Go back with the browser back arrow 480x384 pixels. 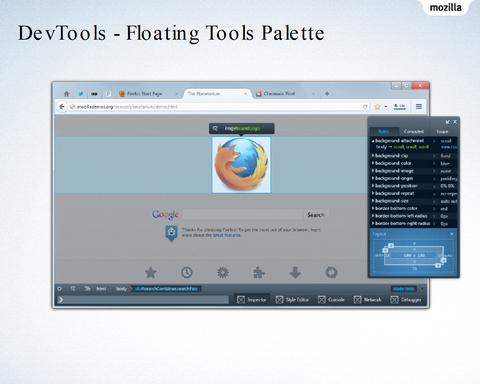[x=62, y=107]
